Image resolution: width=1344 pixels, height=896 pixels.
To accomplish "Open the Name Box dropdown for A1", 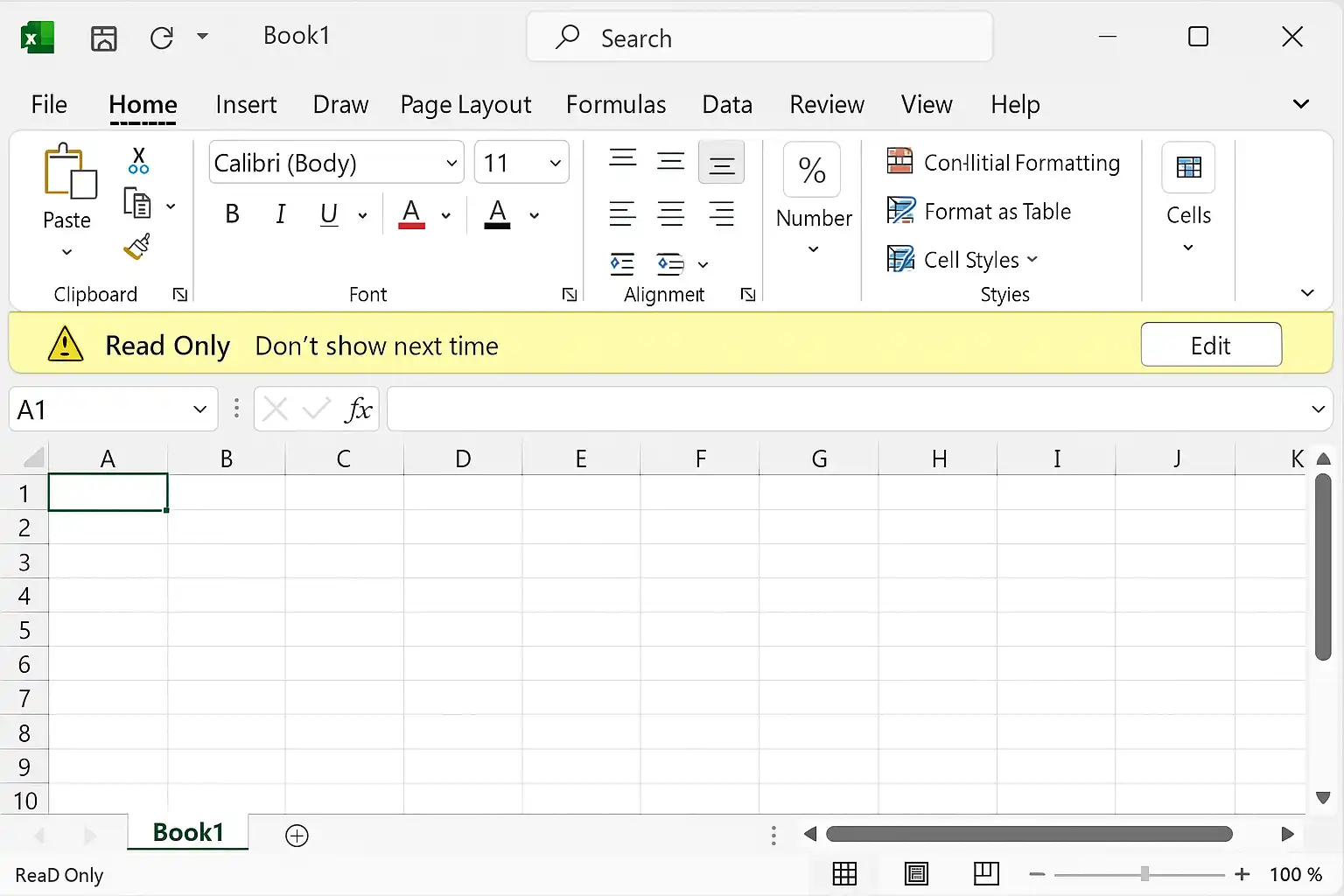I will pos(199,409).
